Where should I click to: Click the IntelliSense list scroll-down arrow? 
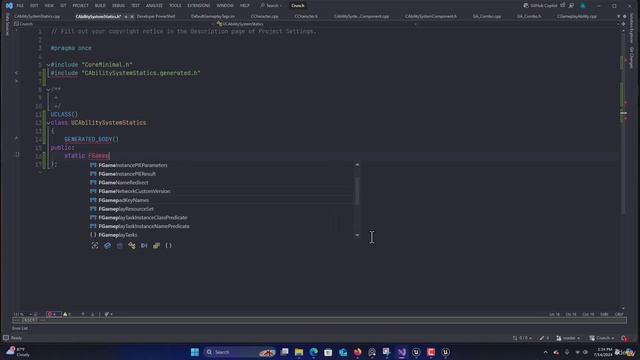pyautogui.click(x=357, y=235)
